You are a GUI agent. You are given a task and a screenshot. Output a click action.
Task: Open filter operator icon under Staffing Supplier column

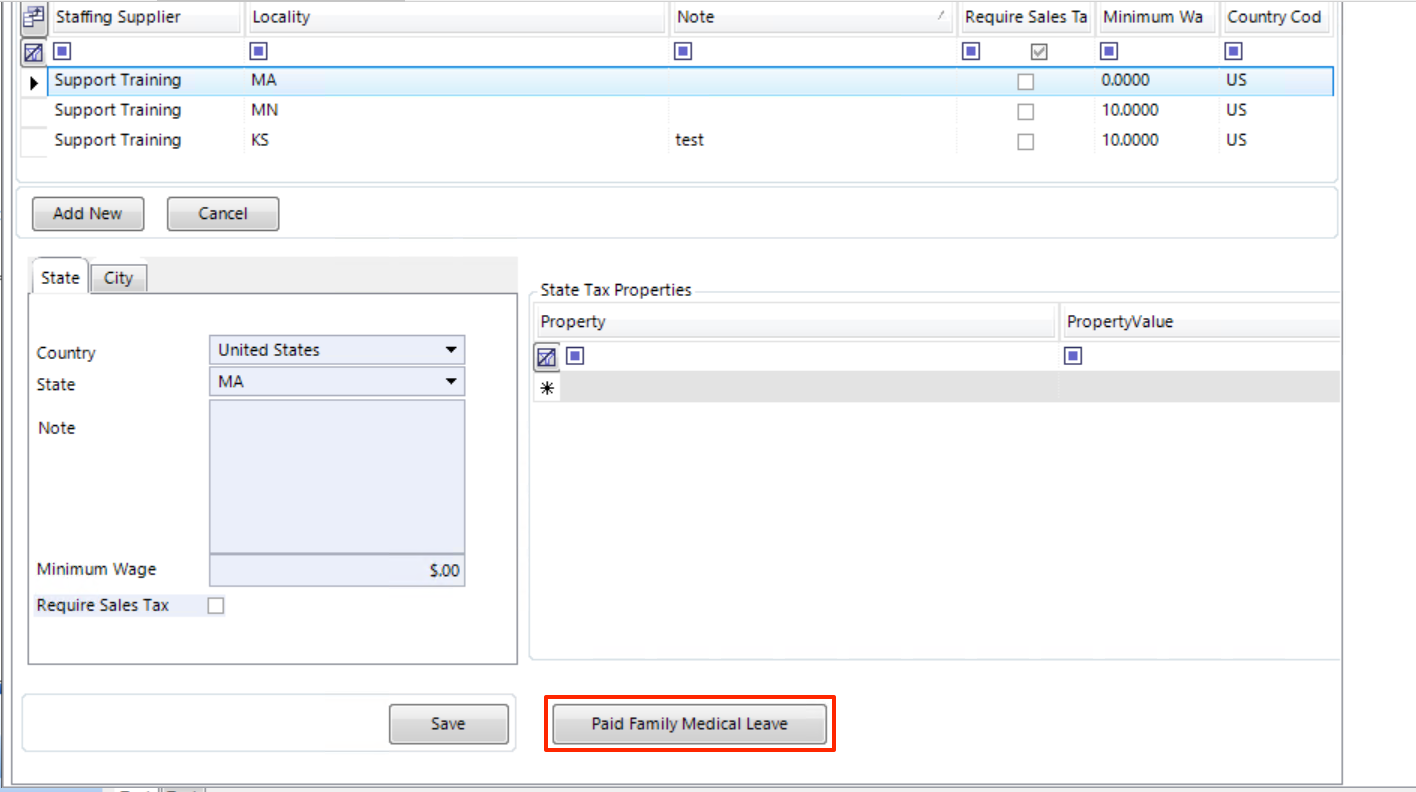pos(62,51)
